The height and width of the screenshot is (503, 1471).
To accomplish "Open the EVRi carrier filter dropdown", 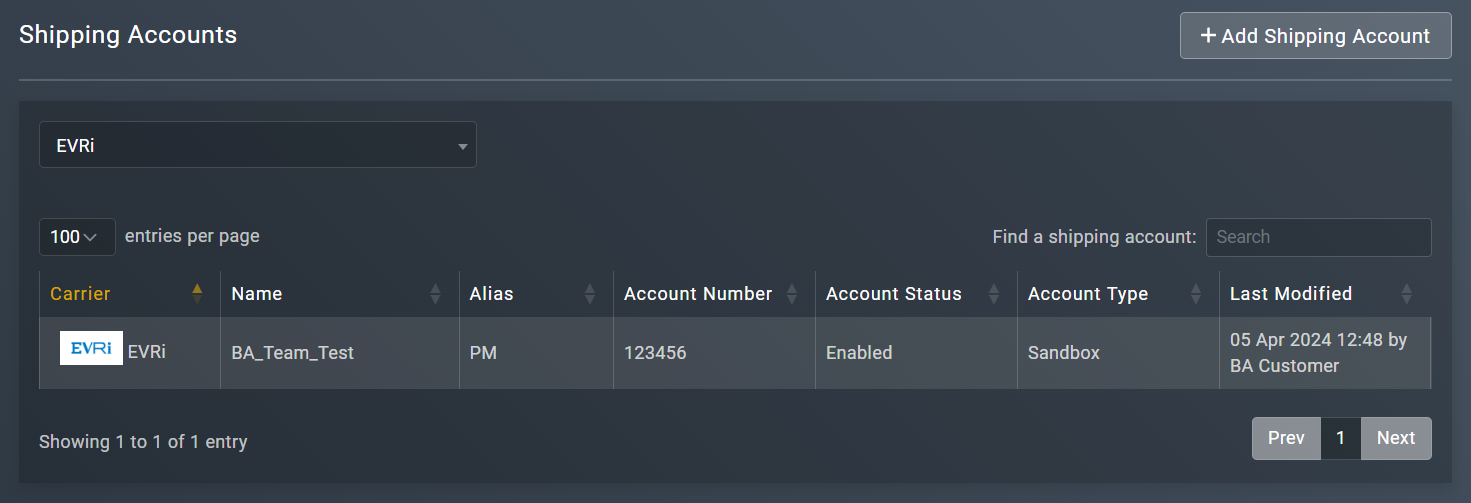I will coord(258,145).
